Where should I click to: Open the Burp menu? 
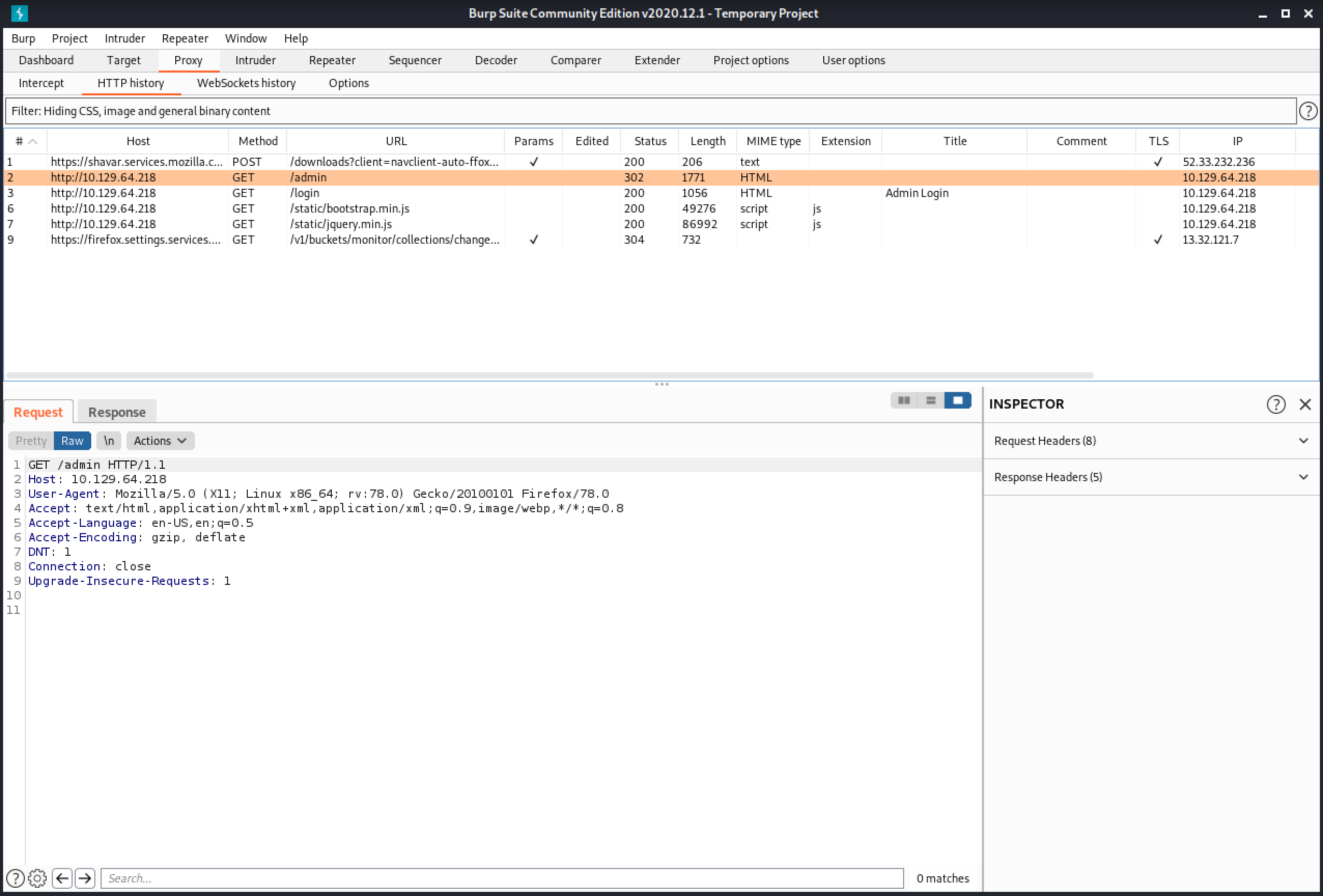pos(23,38)
